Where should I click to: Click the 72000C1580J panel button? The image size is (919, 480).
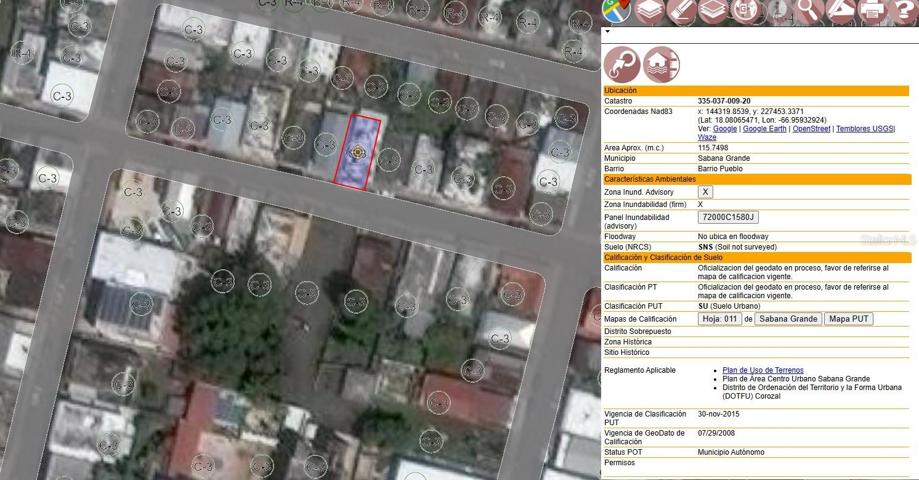click(x=729, y=217)
